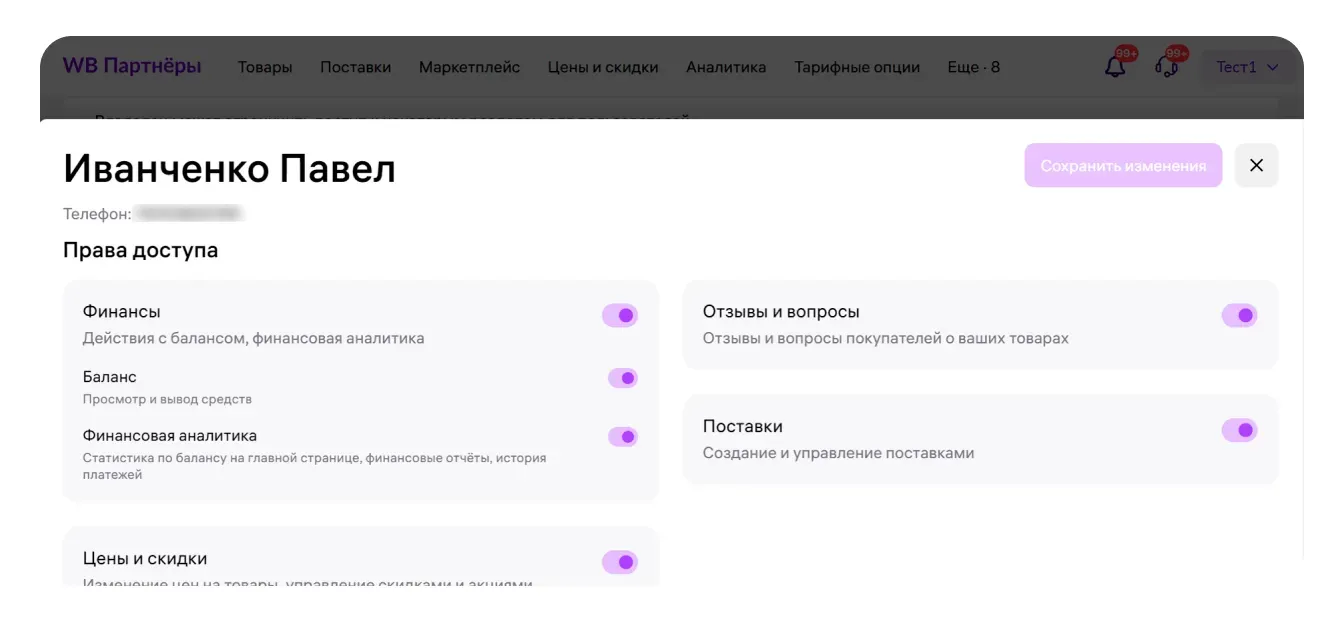Expand the Тест1 account dropdown

coord(1247,67)
